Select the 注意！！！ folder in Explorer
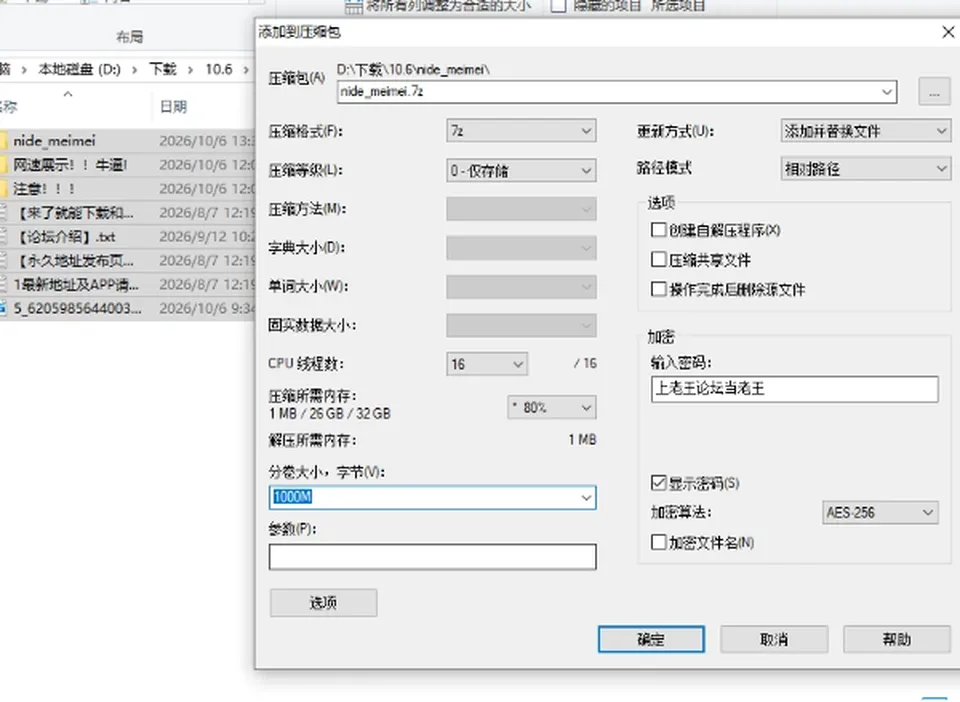 (x=44, y=189)
